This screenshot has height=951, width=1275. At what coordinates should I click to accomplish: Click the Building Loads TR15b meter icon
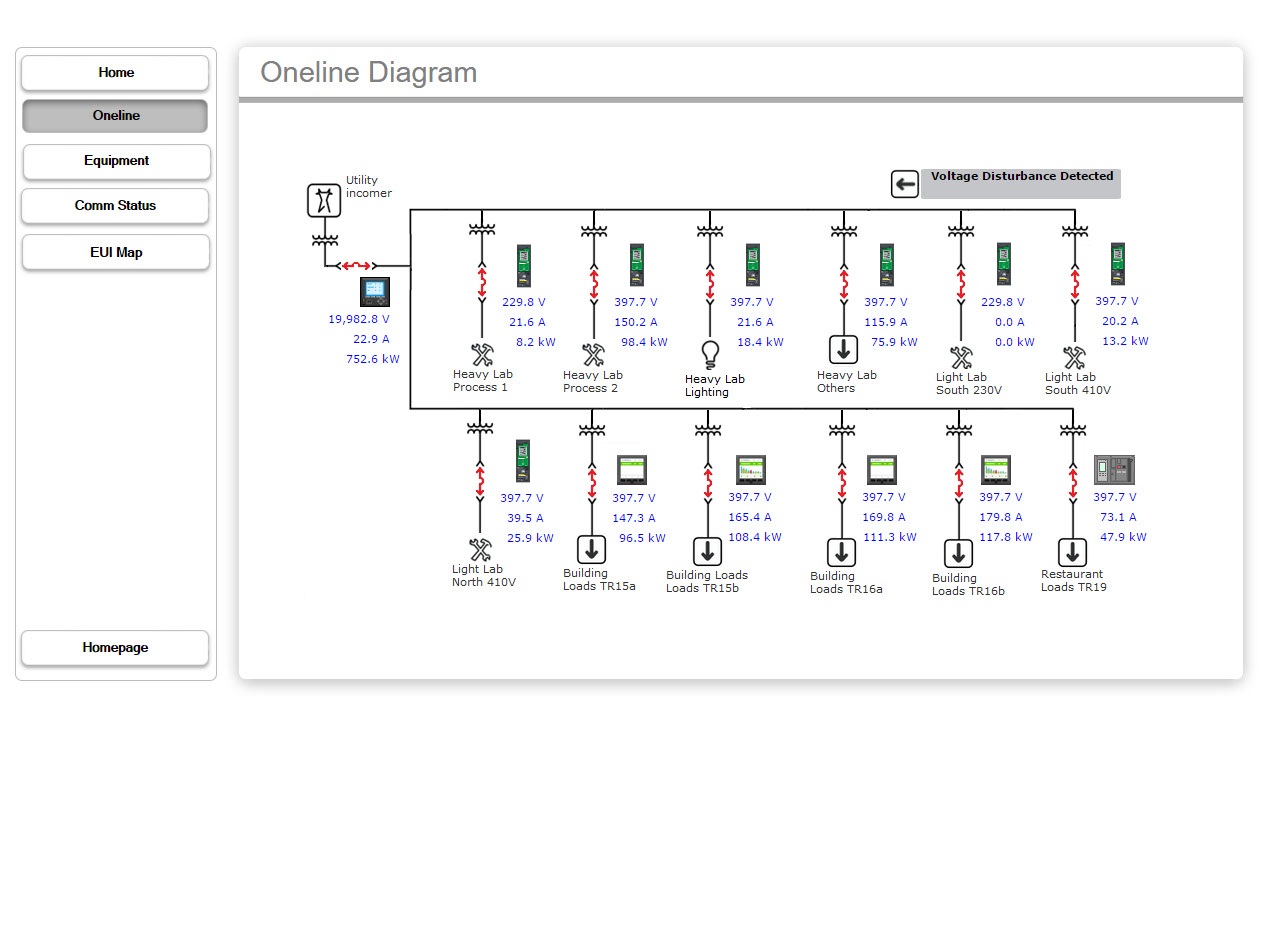tap(751, 469)
